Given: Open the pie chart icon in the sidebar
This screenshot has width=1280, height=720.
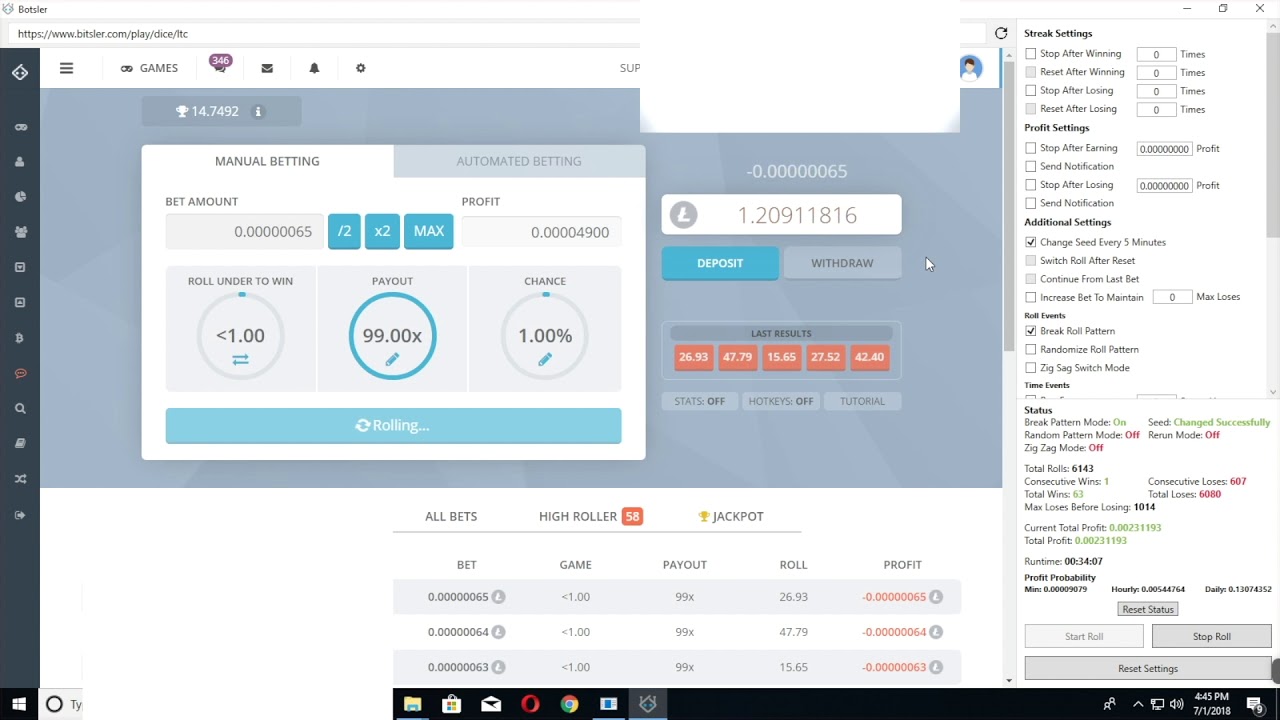Looking at the screenshot, I should tap(20, 197).
